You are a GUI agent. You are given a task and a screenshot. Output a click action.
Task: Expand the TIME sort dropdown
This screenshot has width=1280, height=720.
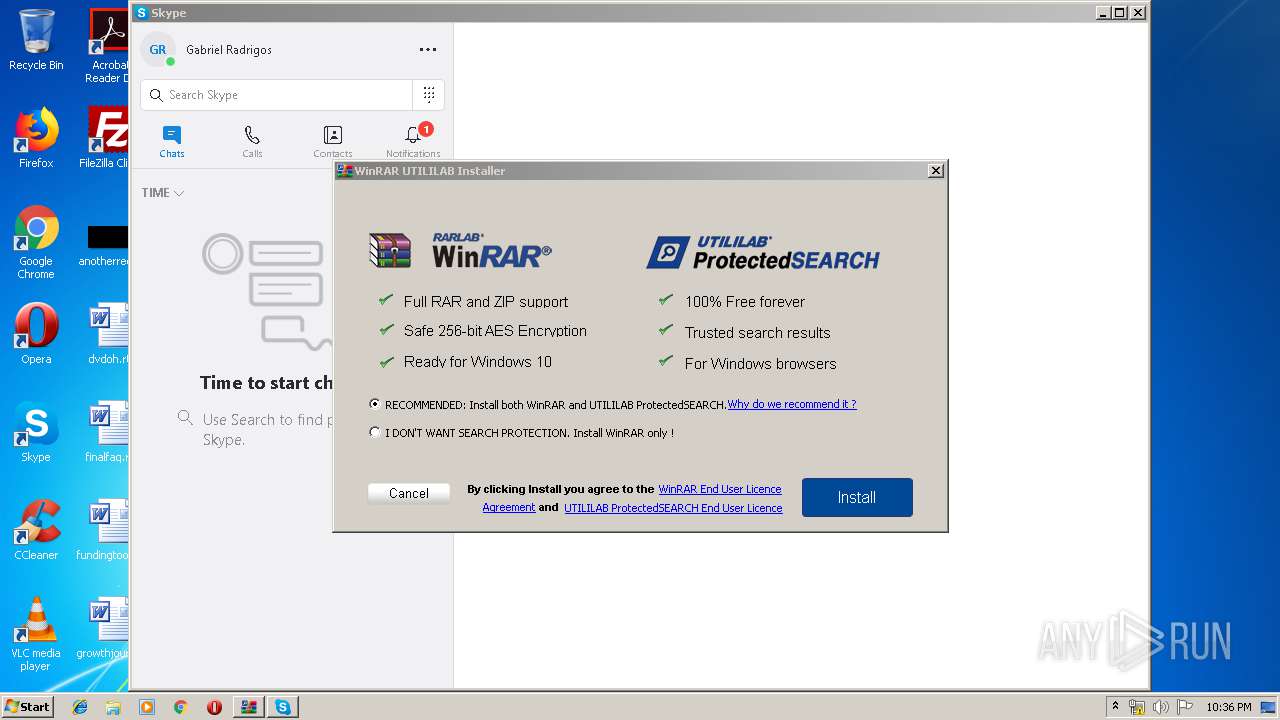coord(163,193)
